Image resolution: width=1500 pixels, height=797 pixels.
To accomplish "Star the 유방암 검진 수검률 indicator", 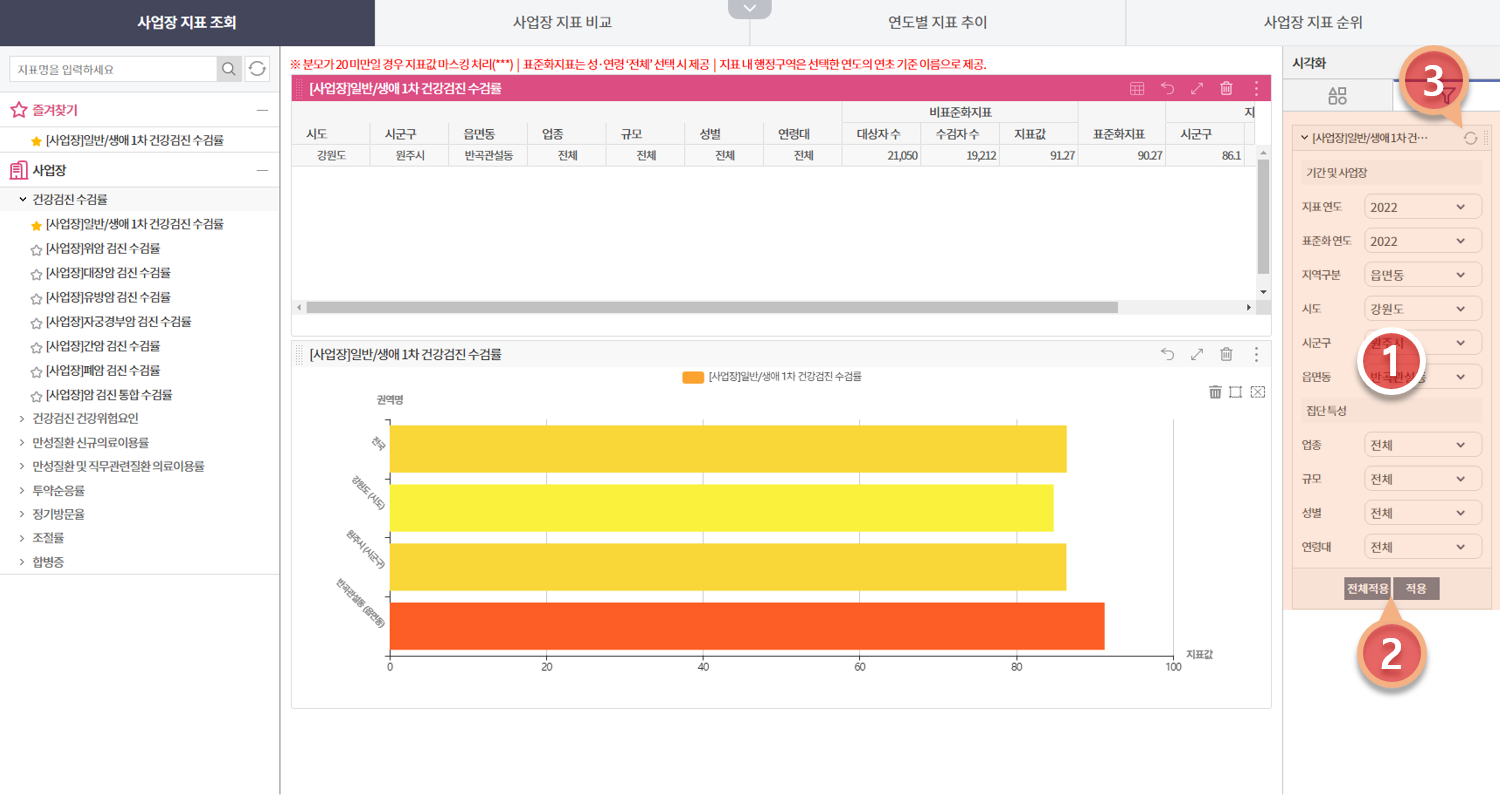I will pos(37,298).
